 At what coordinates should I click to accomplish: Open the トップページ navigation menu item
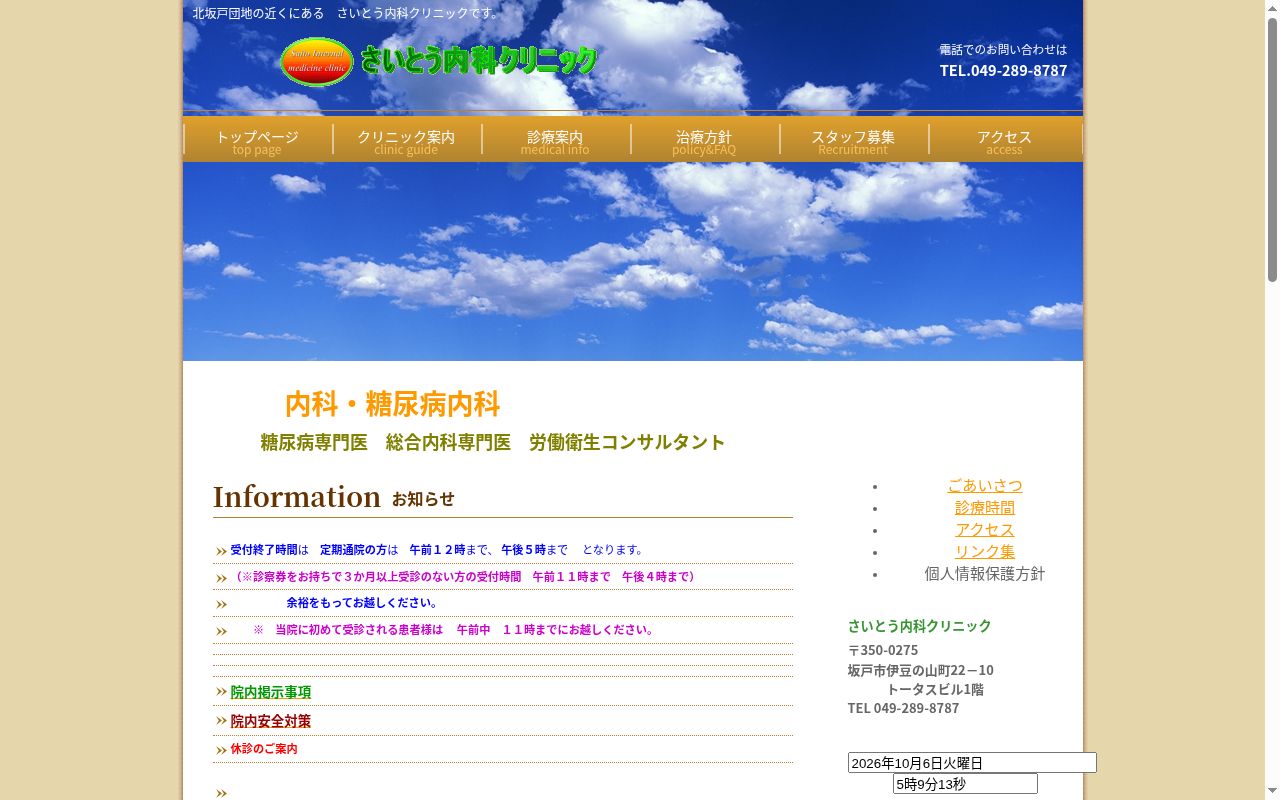point(257,141)
